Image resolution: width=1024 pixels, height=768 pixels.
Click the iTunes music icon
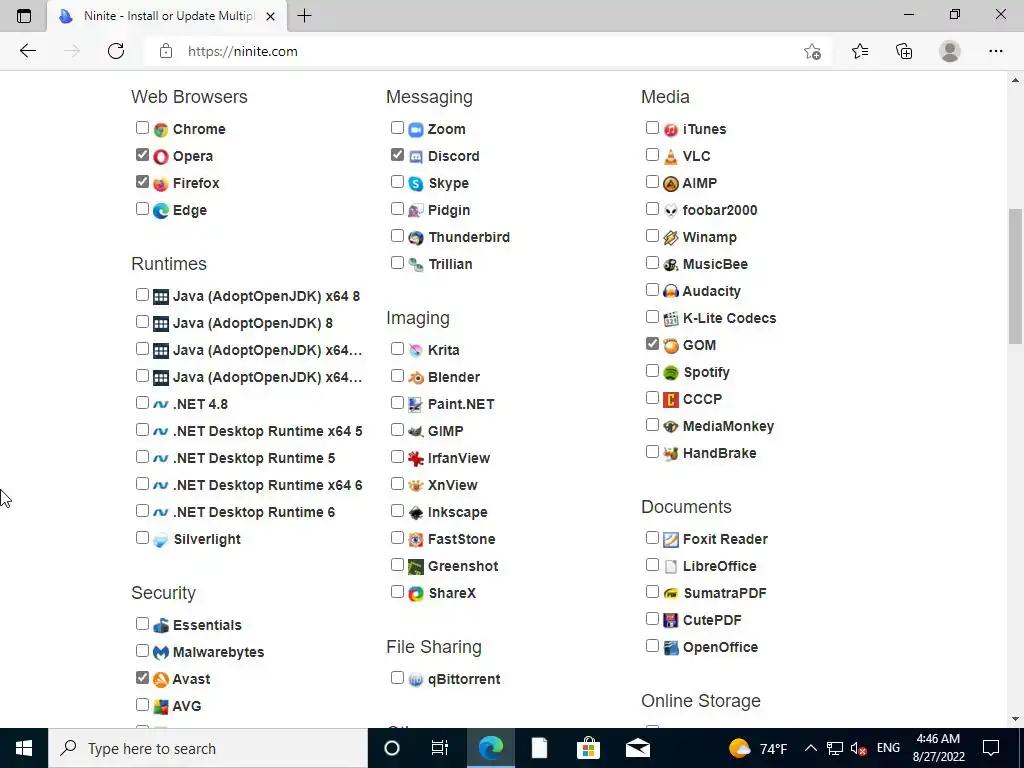click(671, 129)
